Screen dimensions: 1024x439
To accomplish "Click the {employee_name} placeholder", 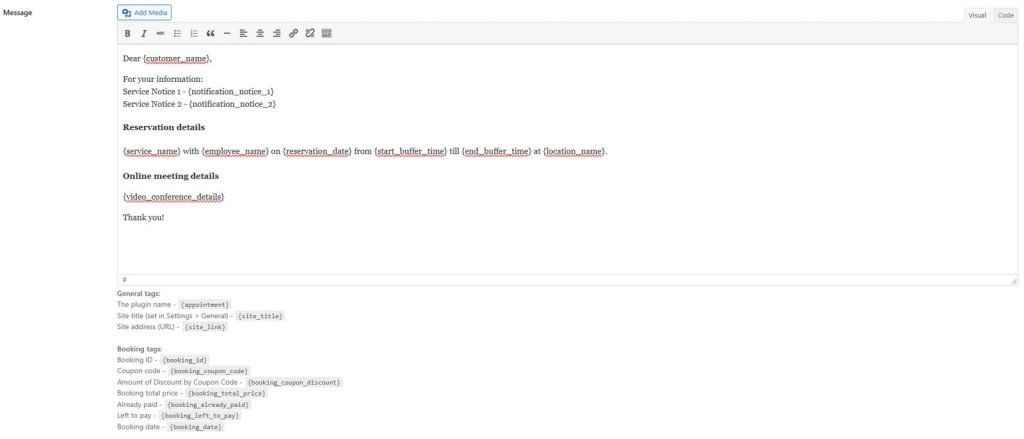I will 235,152.
